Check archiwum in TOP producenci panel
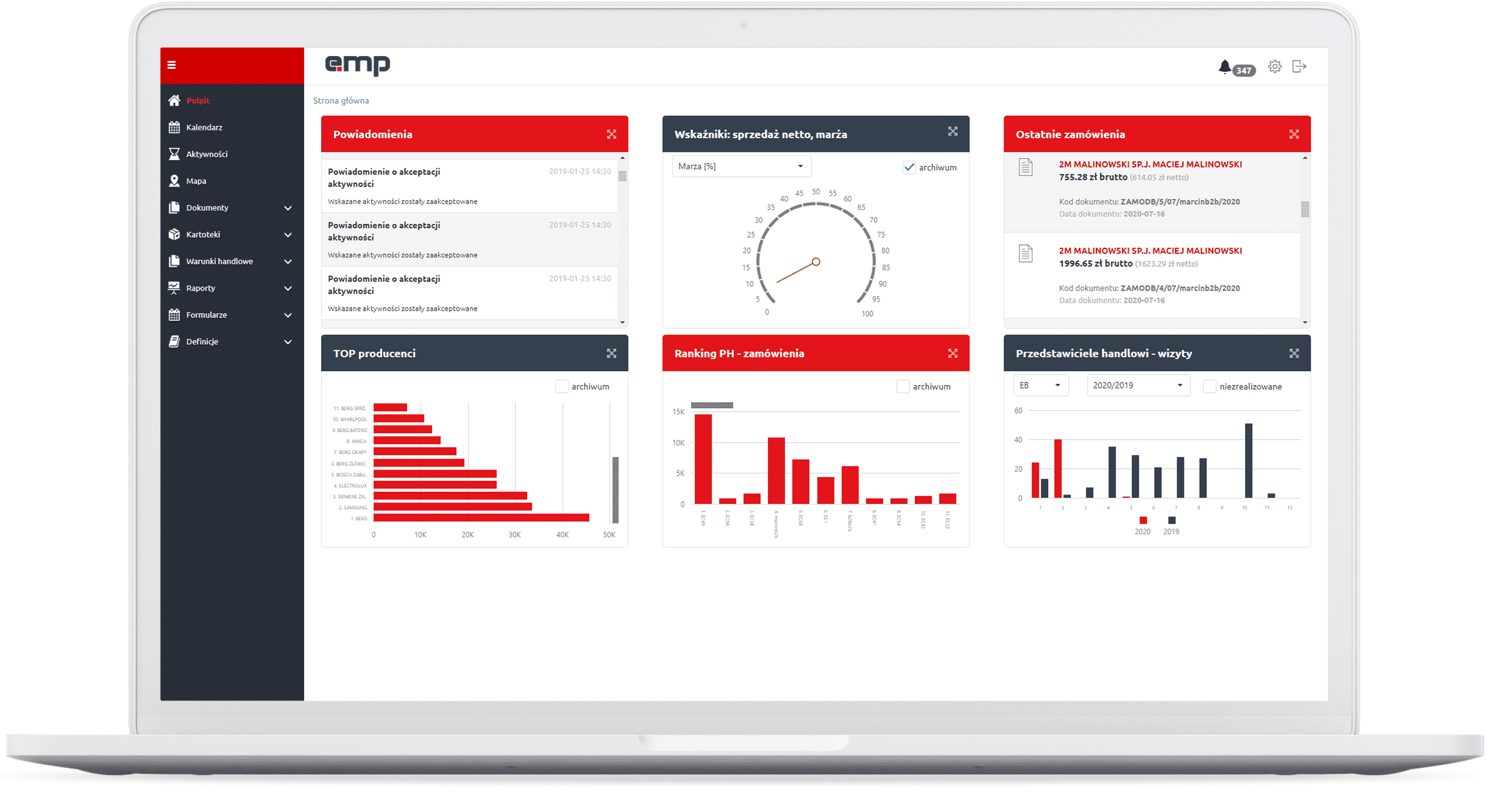The image size is (1493, 812). point(562,387)
